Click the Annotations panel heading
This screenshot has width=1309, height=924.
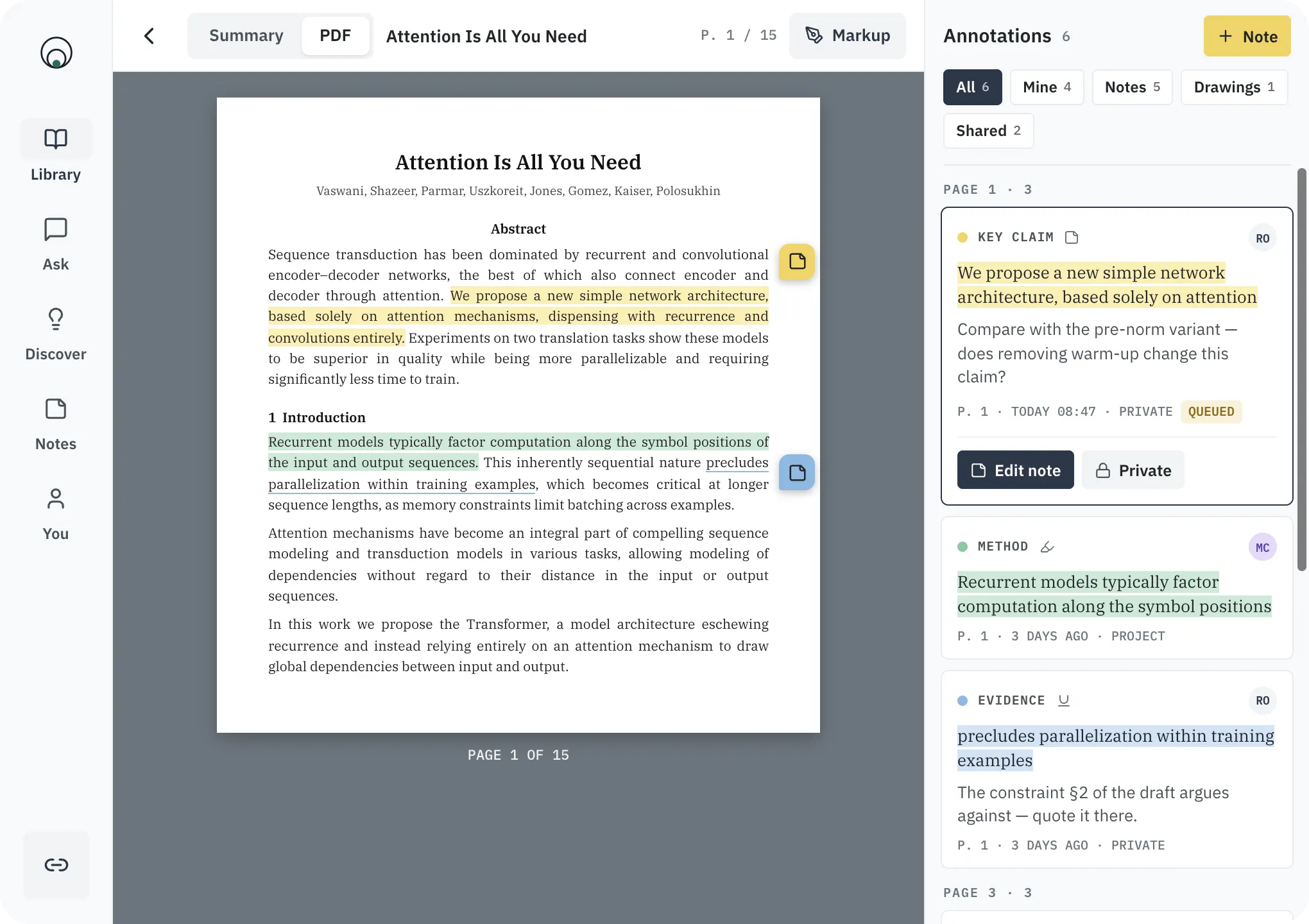[x=997, y=36]
